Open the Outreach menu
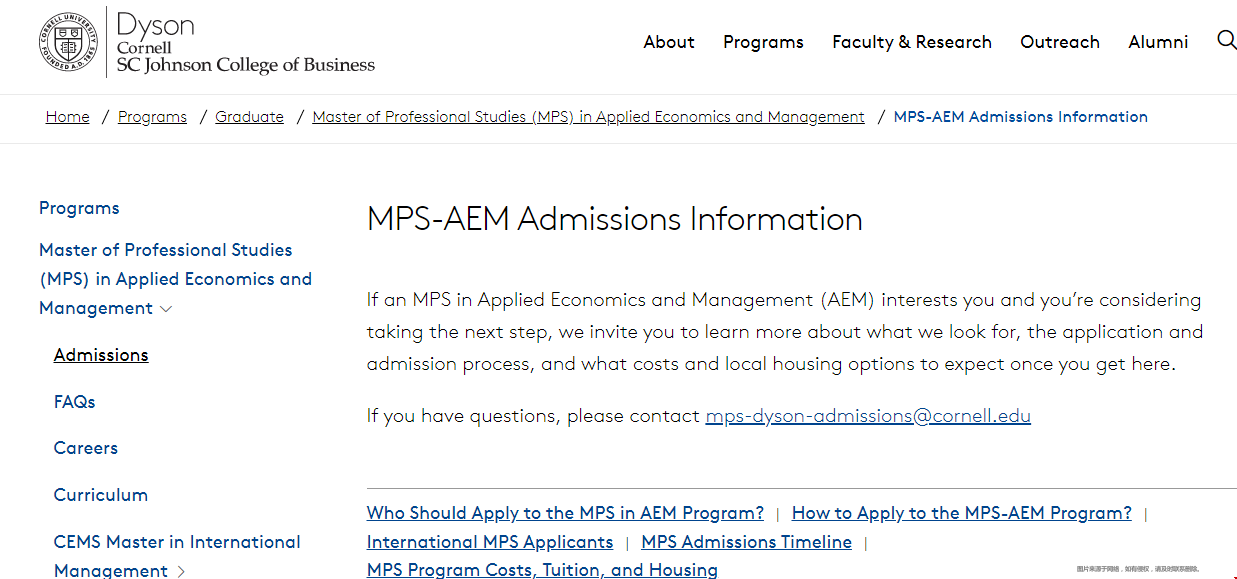The height and width of the screenshot is (579, 1237). [x=1059, y=42]
